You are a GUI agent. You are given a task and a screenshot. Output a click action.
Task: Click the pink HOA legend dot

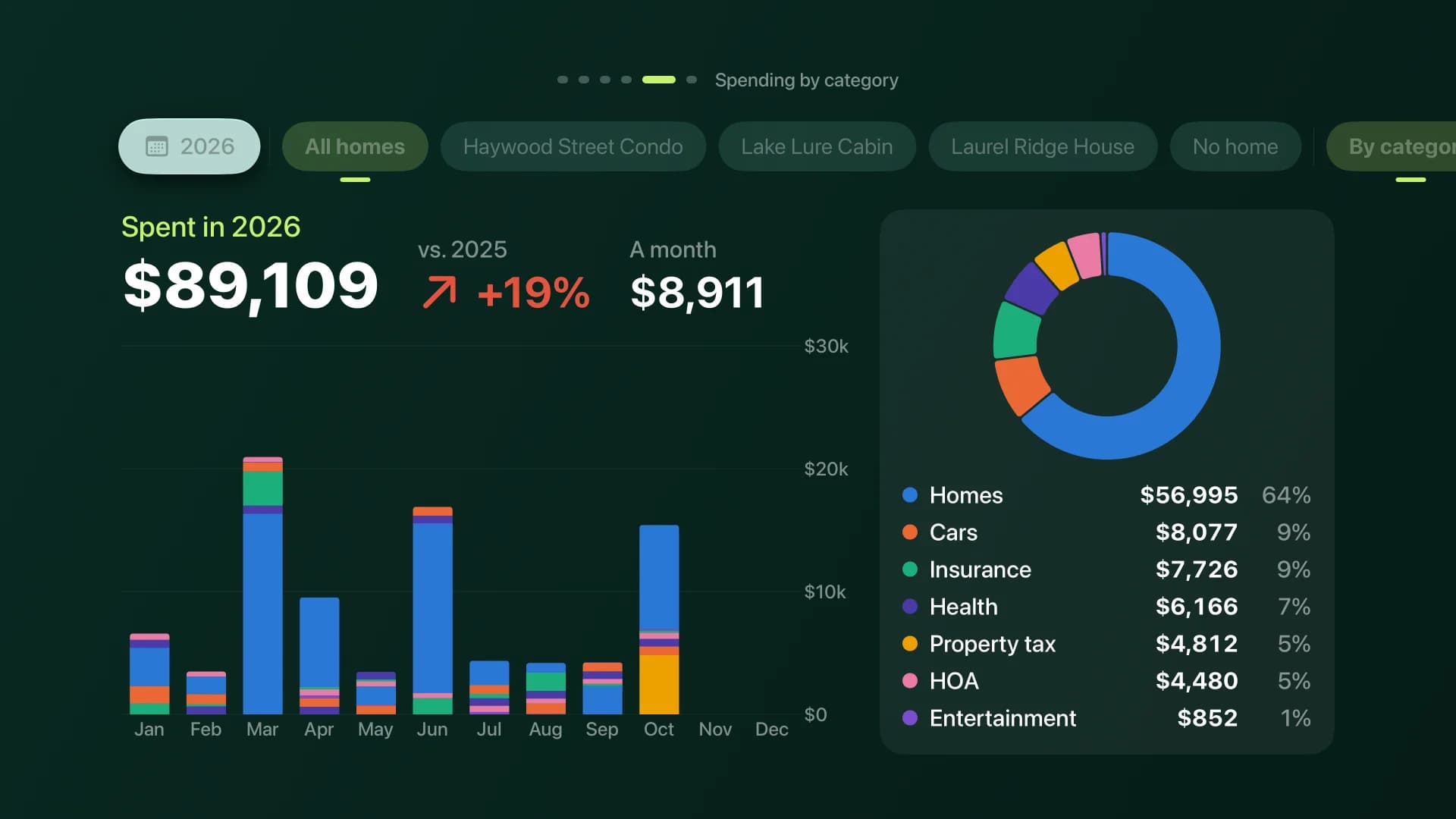point(910,681)
